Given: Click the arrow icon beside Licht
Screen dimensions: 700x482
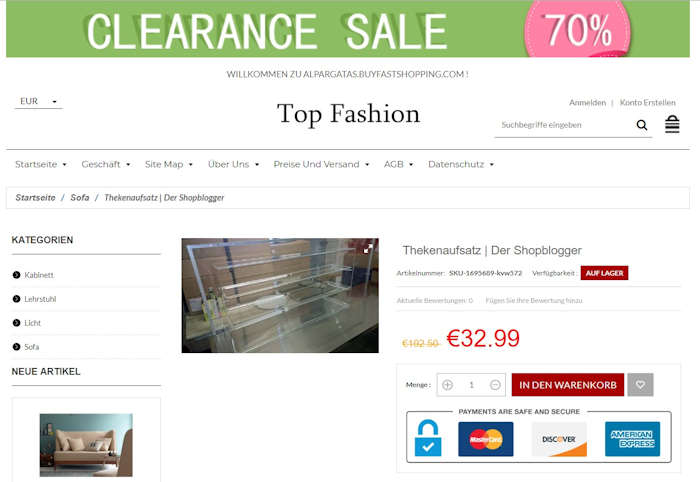Looking at the screenshot, I should [x=17, y=323].
